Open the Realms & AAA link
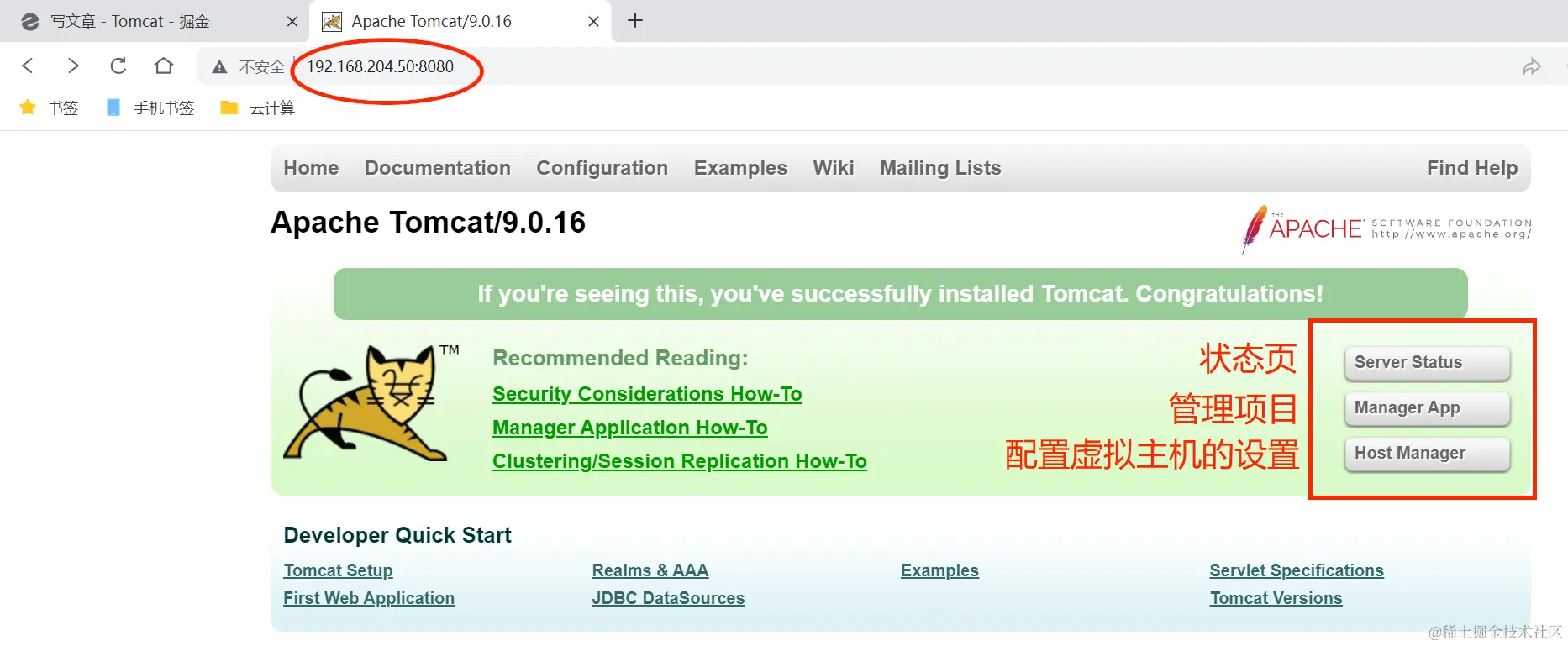 [650, 570]
